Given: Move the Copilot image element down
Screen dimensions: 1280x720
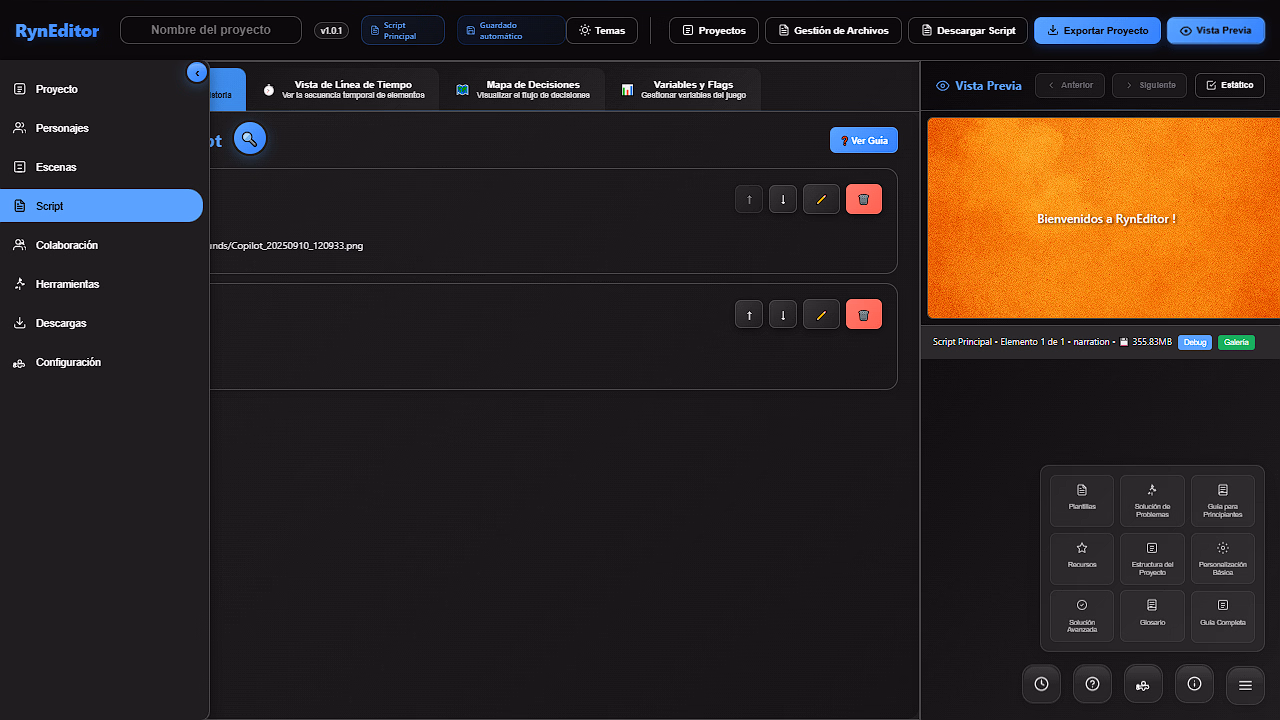Looking at the screenshot, I should [783, 199].
